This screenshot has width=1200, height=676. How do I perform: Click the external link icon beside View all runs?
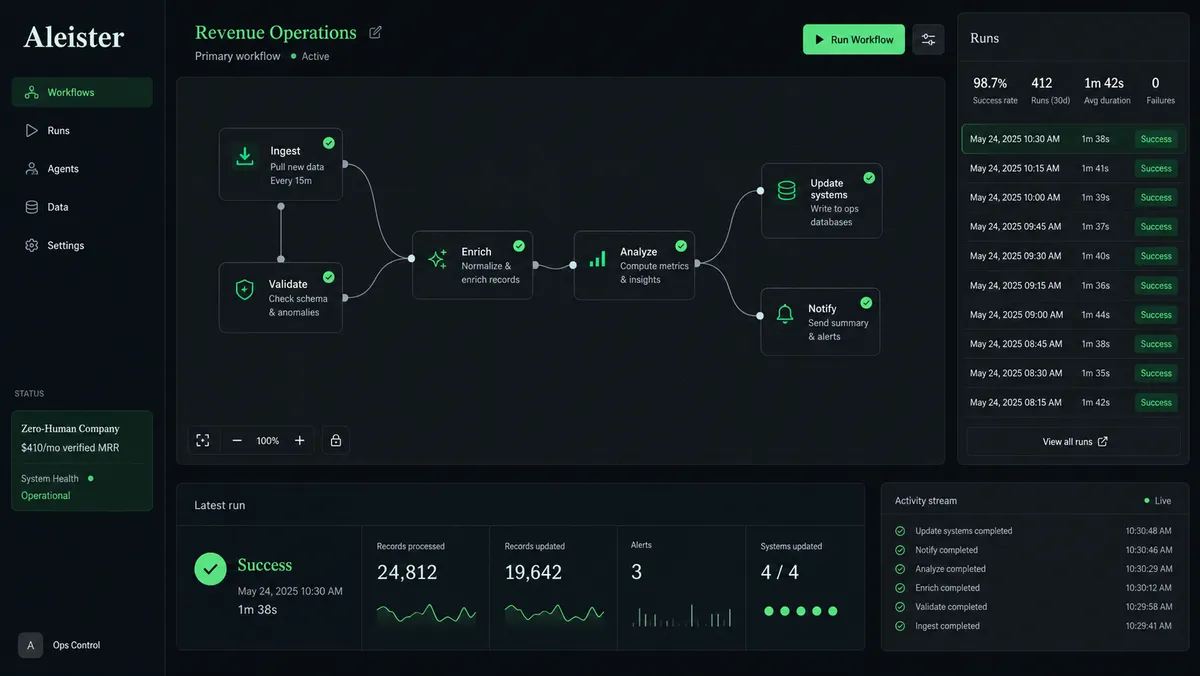point(1103,441)
